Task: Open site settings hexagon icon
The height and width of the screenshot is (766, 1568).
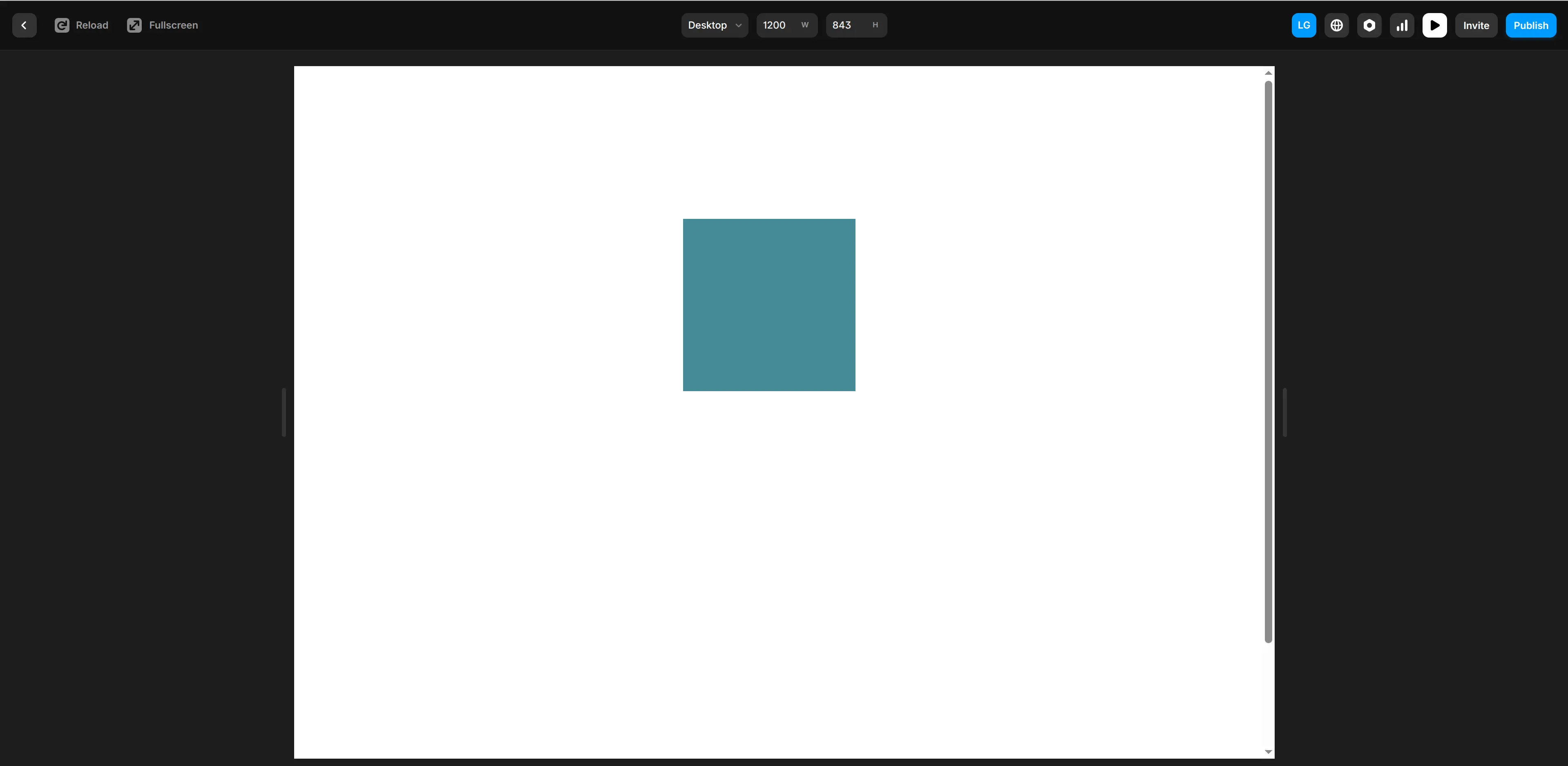Action: pos(1369,25)
